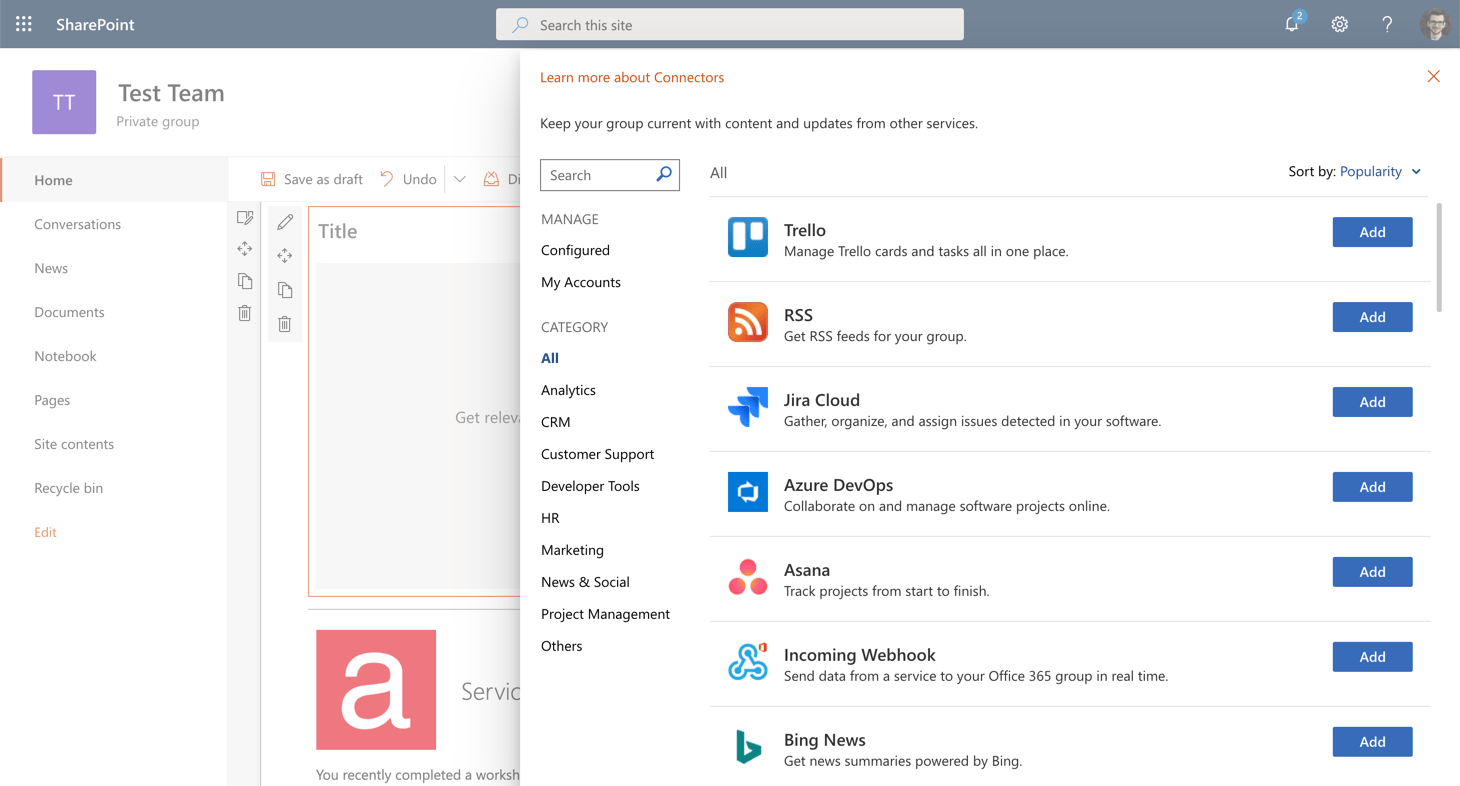Screen dimensions: 1460x786
Task: Click the RSS connector icon
Action: click(x=748, y=322)
